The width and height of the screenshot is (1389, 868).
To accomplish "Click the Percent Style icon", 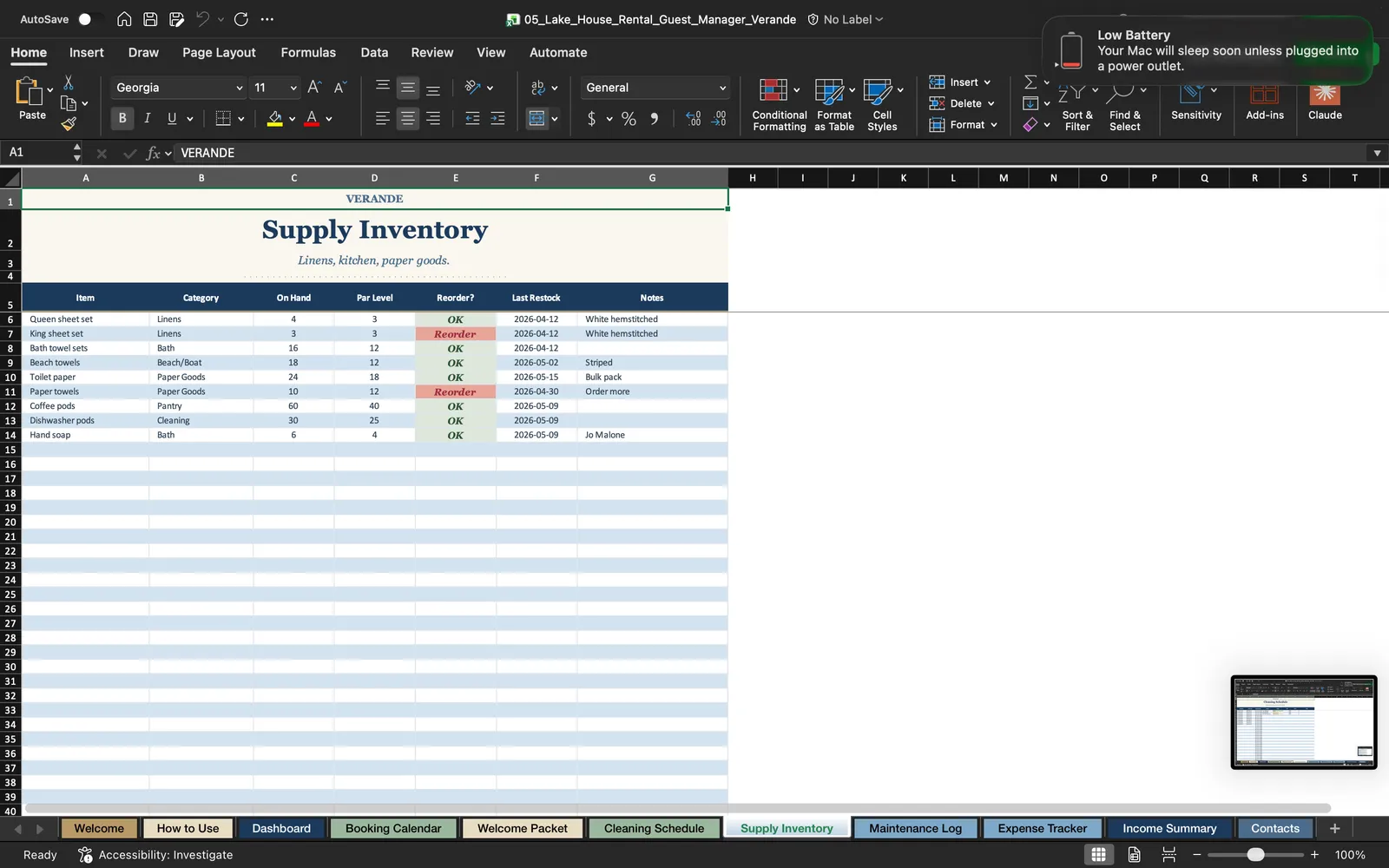I will click(629, 119).
